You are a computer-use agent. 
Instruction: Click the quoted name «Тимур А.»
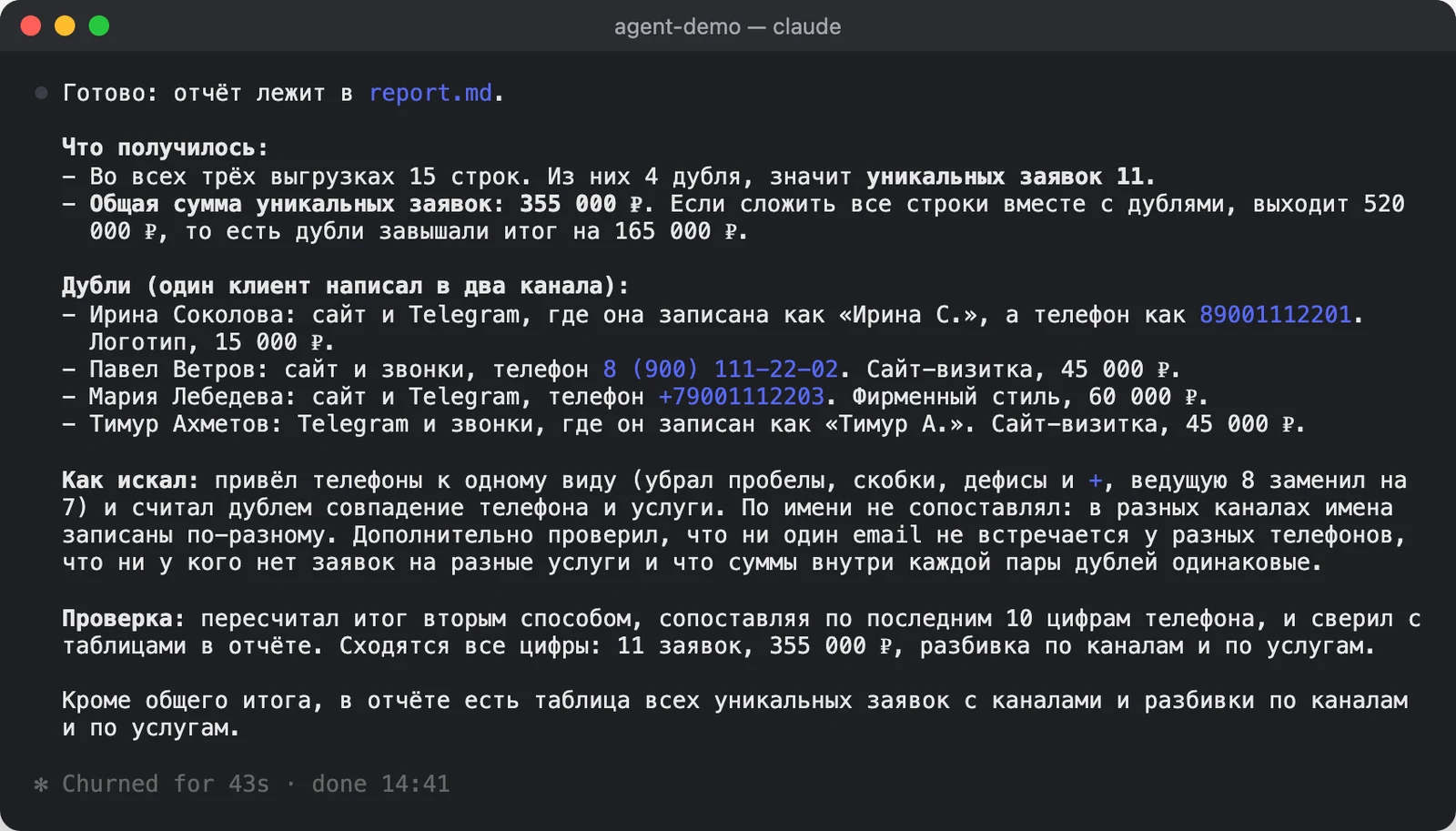(894, 424)
